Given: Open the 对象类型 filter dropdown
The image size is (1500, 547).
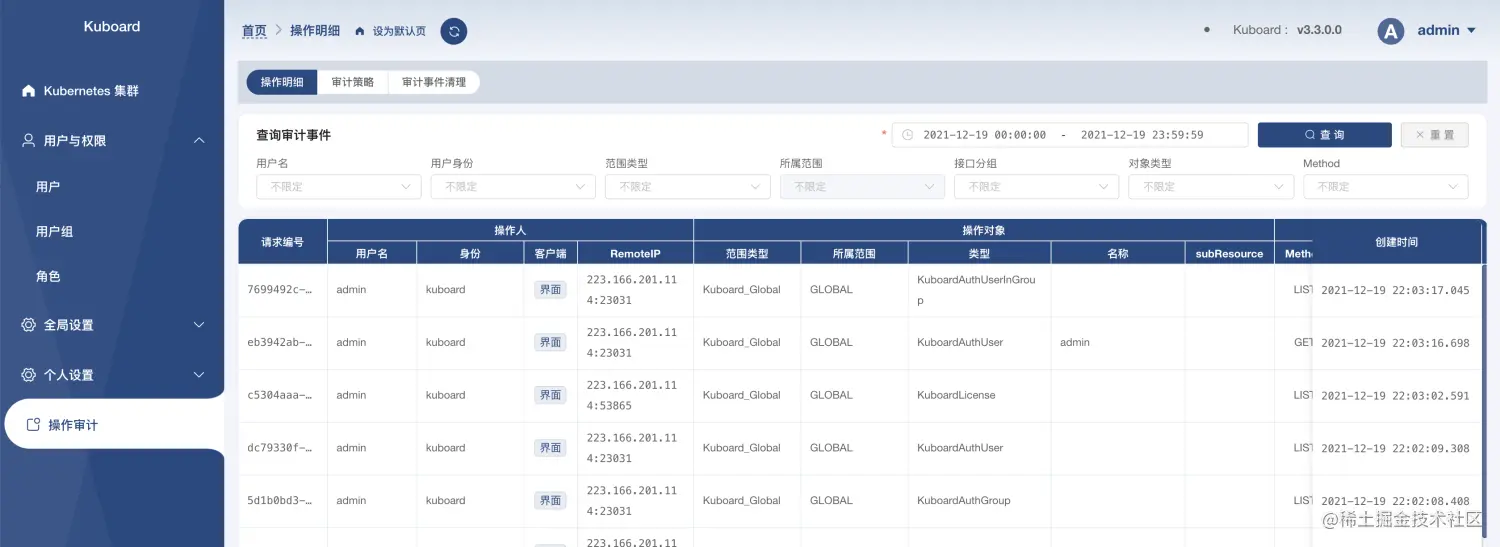Looking at the screenshot, I should pos(1211,186).
